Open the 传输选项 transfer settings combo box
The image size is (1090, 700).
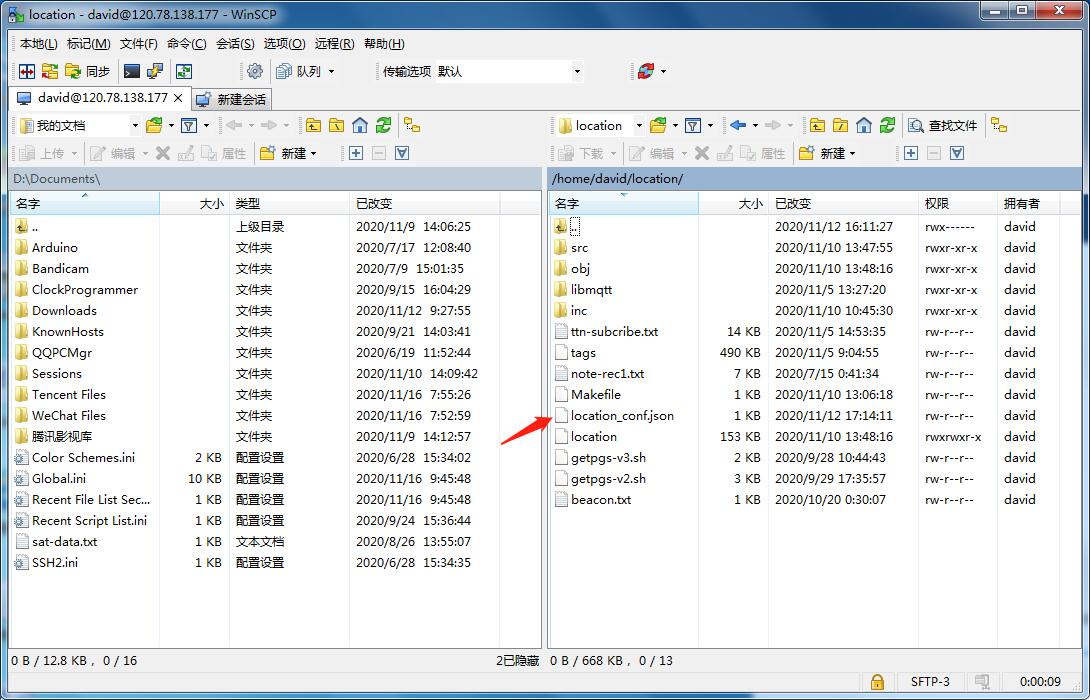point(508,71)
